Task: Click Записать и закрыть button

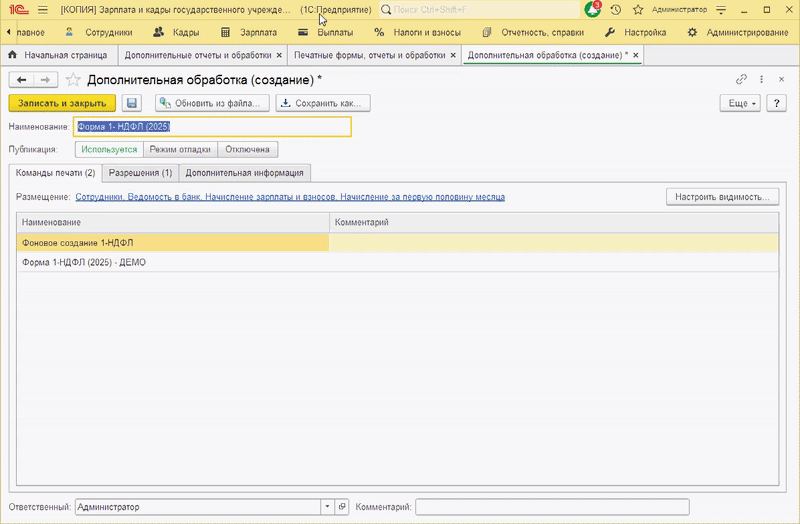Action: 62,103
